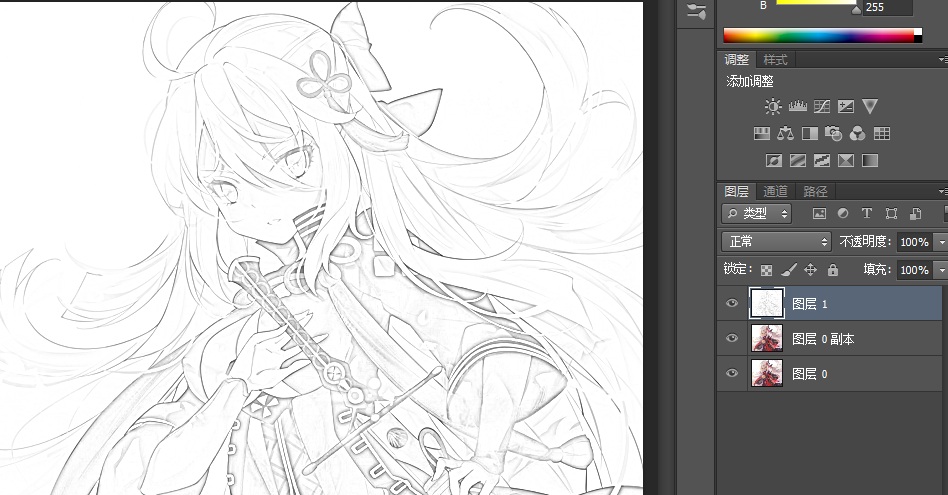Add a Color Balance adjustment layer

point(785,134)
